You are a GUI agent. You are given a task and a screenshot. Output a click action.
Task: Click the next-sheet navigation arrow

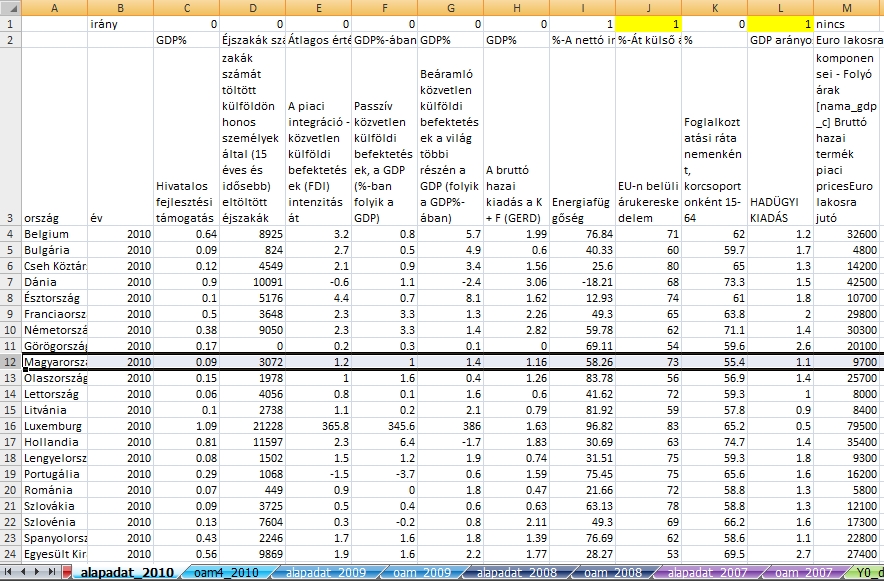pyautogui.click(x=36, y=573)
